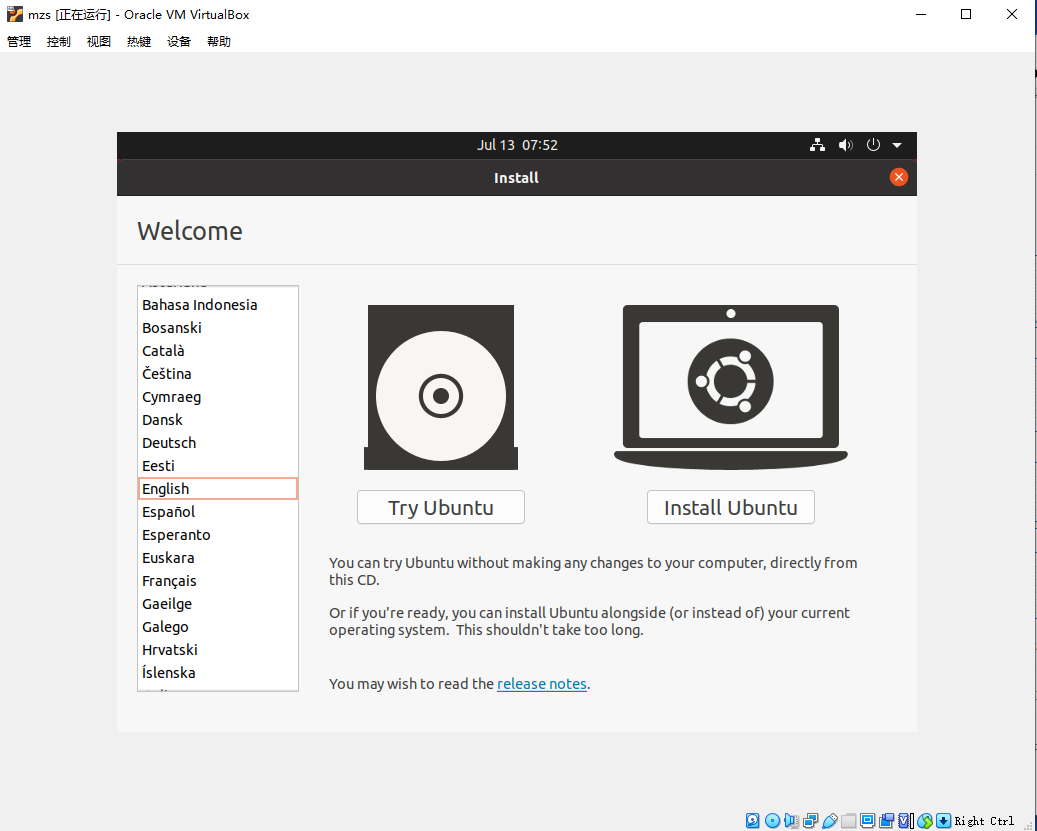The height and width of the screenshot is (831, 1037).
Task: Select Čeština language
Action: click(218, 374)
